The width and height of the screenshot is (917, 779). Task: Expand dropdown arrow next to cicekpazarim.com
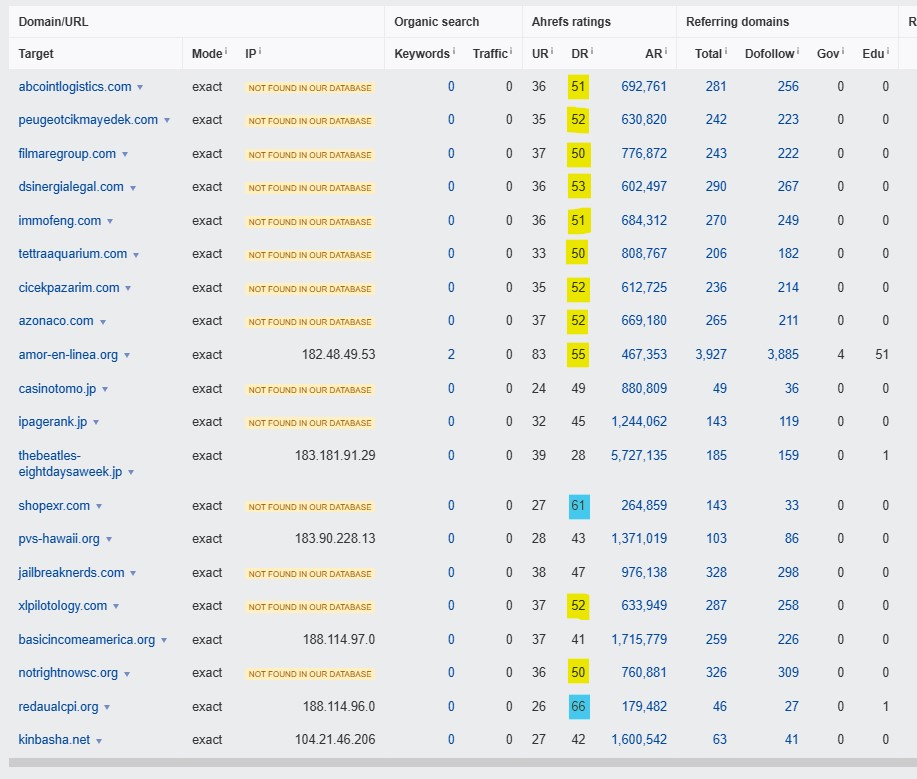[x=128, y=288]
